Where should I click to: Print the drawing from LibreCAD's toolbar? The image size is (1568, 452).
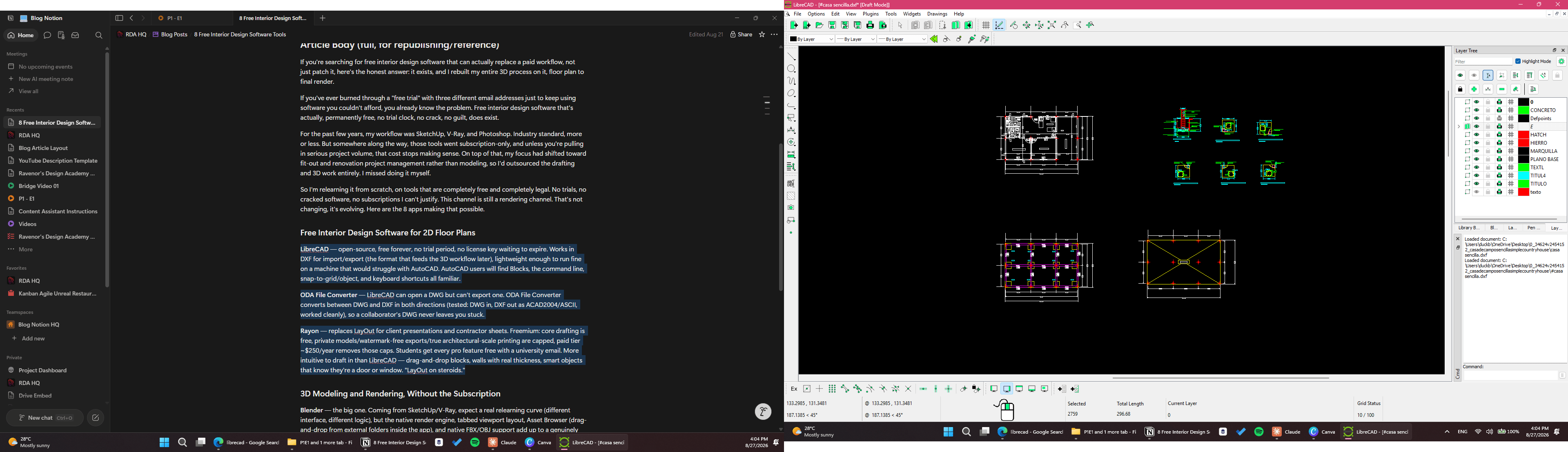871,25
